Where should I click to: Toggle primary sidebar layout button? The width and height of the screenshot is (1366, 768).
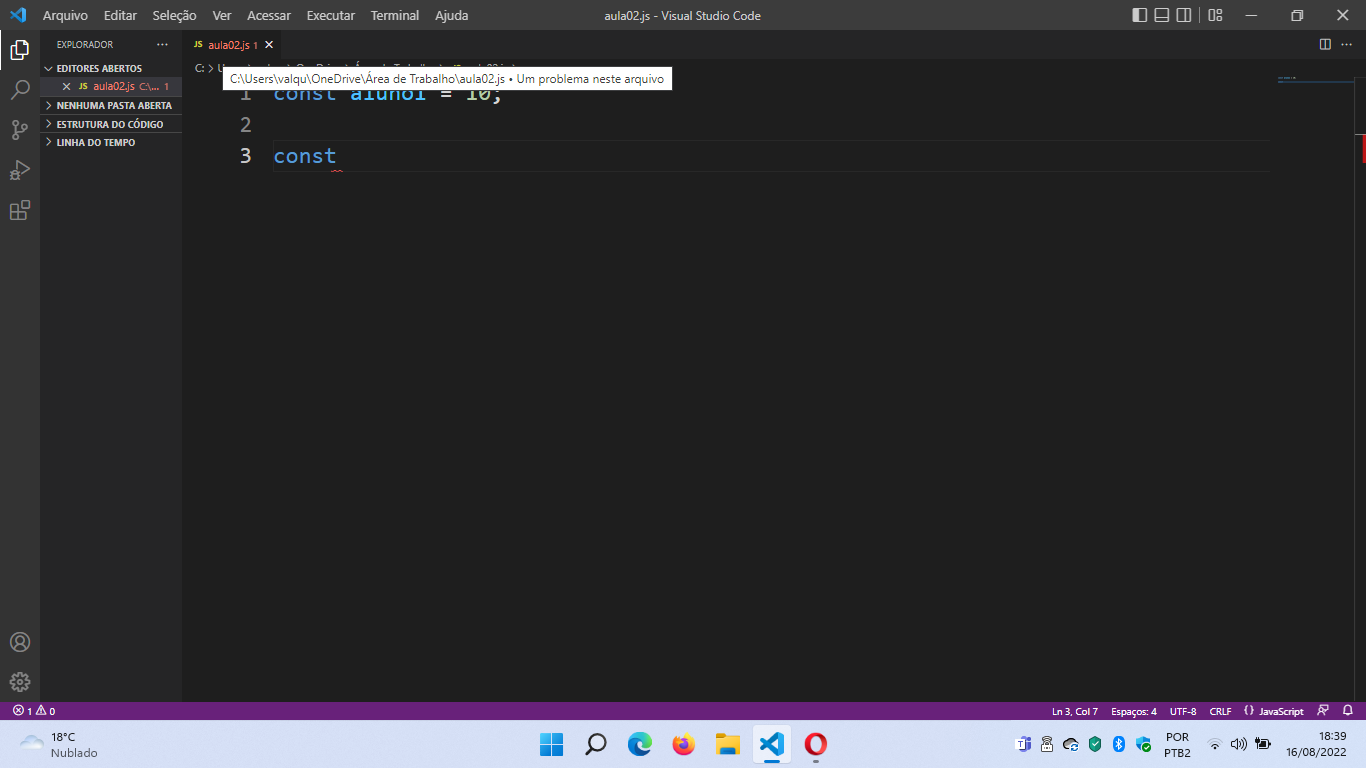click(x=1140, y=15)
